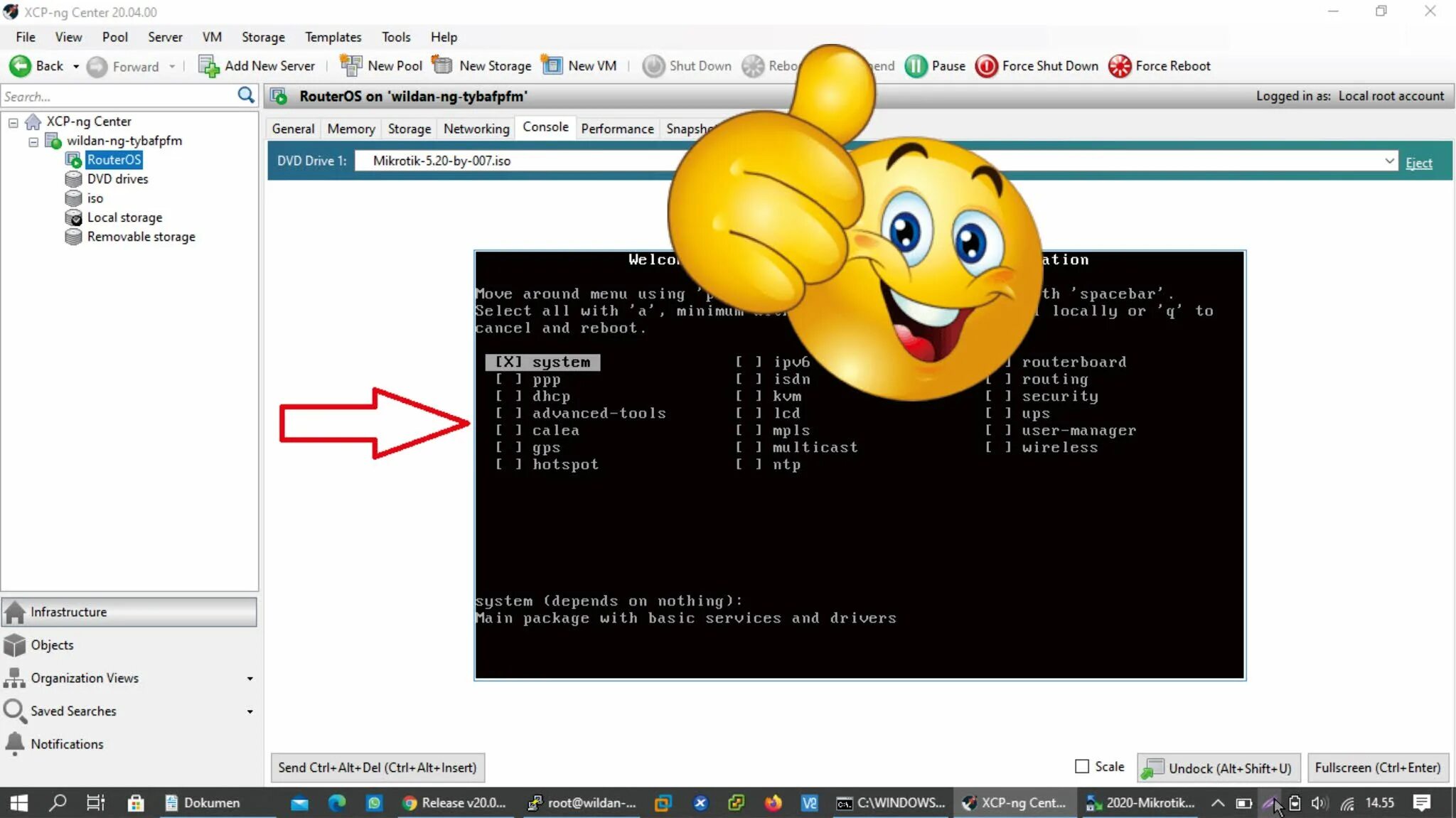Enable the Scale checkbox
Screen dimensions: 1456x818
1082,766
